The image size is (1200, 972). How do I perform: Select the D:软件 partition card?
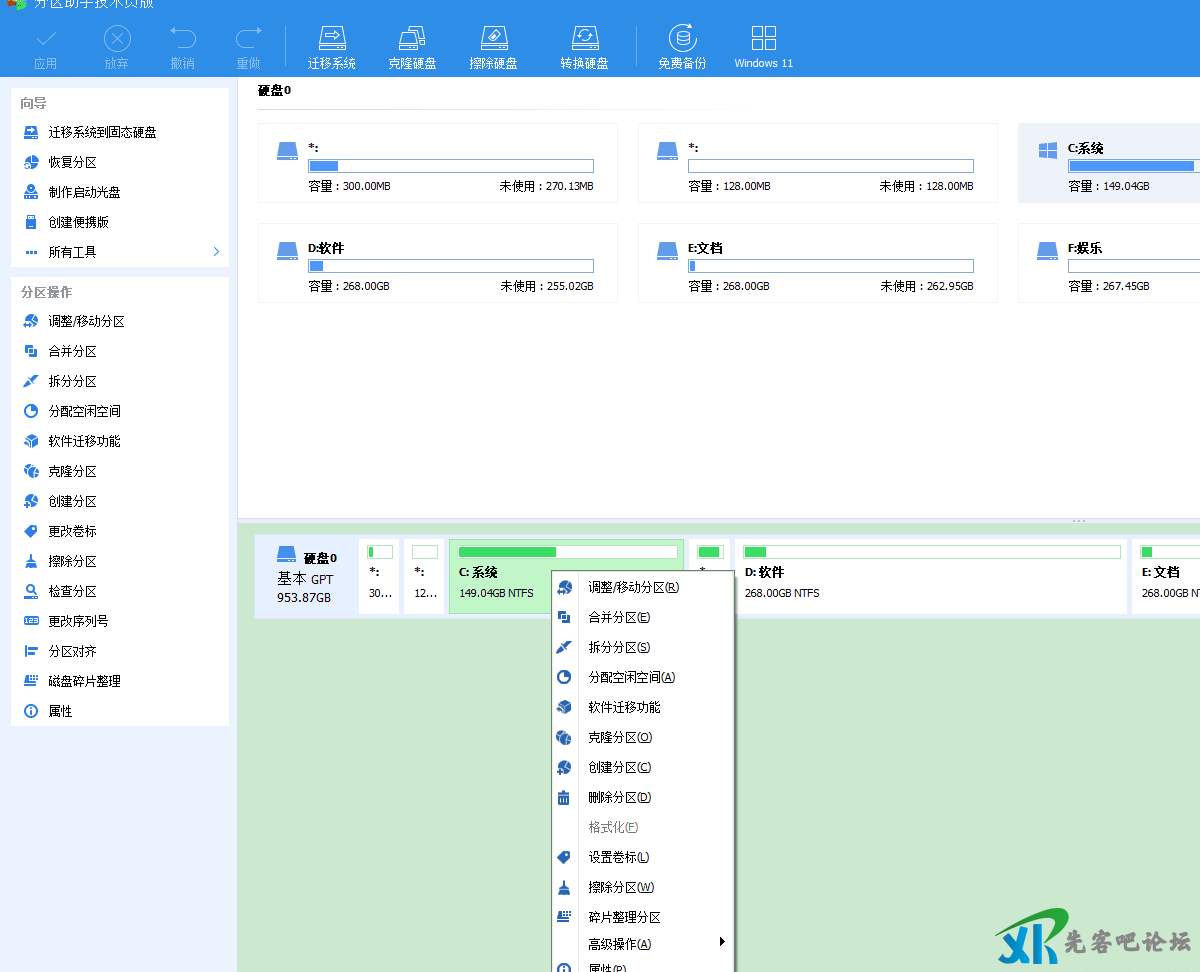coord(437,263)
